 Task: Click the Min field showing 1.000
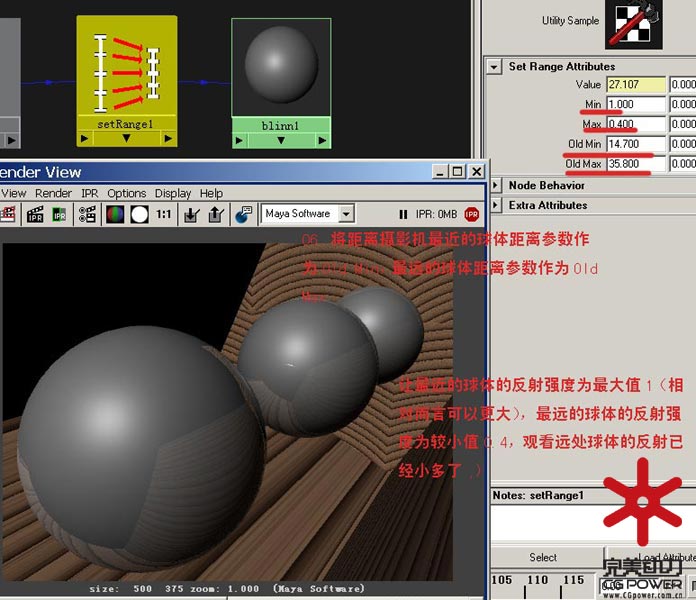coord(636,104)
